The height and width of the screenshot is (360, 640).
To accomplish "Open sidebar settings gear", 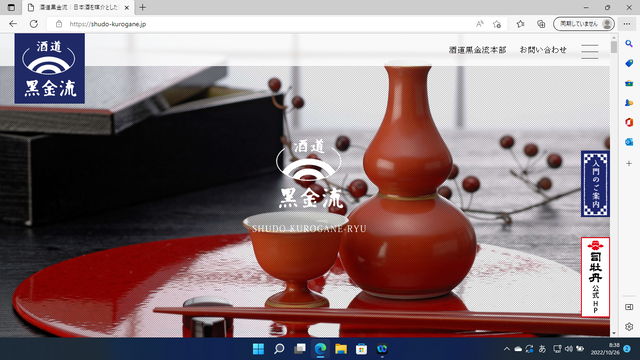I will [629, 327].
